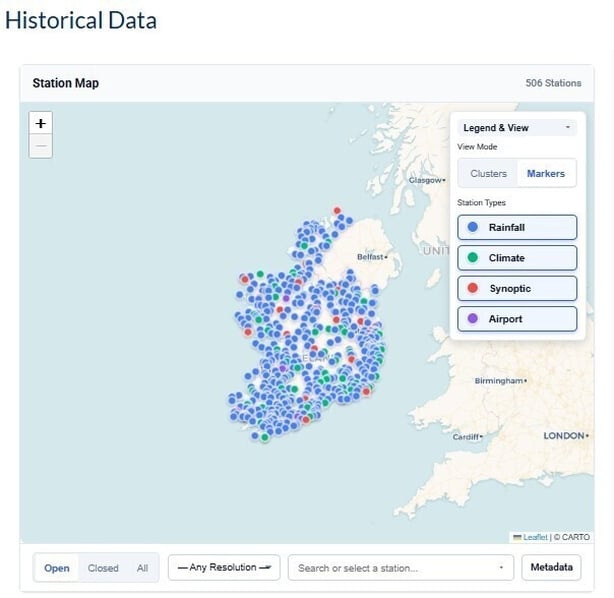Viewport: 614px width, 598px height.
Task: Click the LONDON map label
Action: [564, 435]
